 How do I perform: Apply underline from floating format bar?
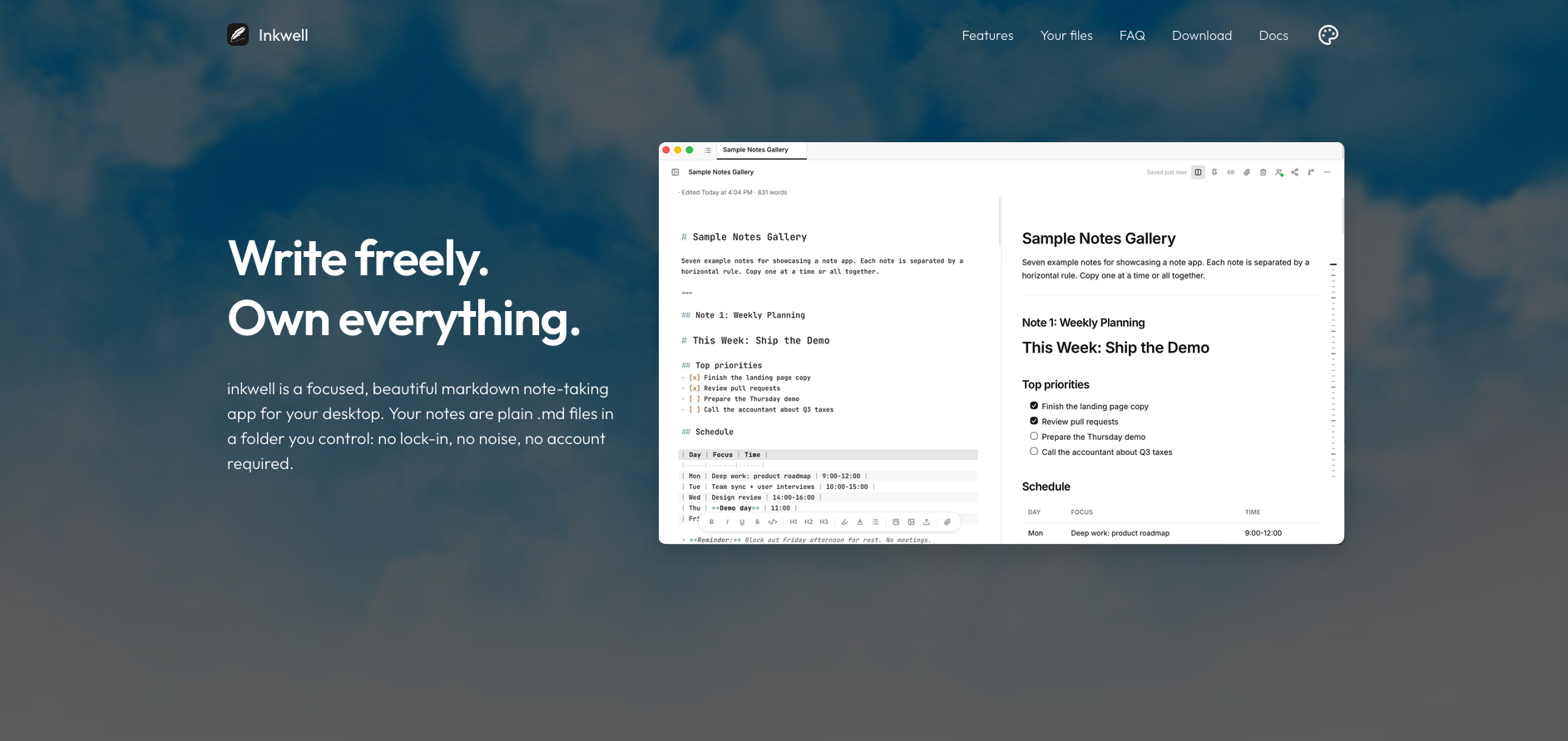click(x=742, y=522)
